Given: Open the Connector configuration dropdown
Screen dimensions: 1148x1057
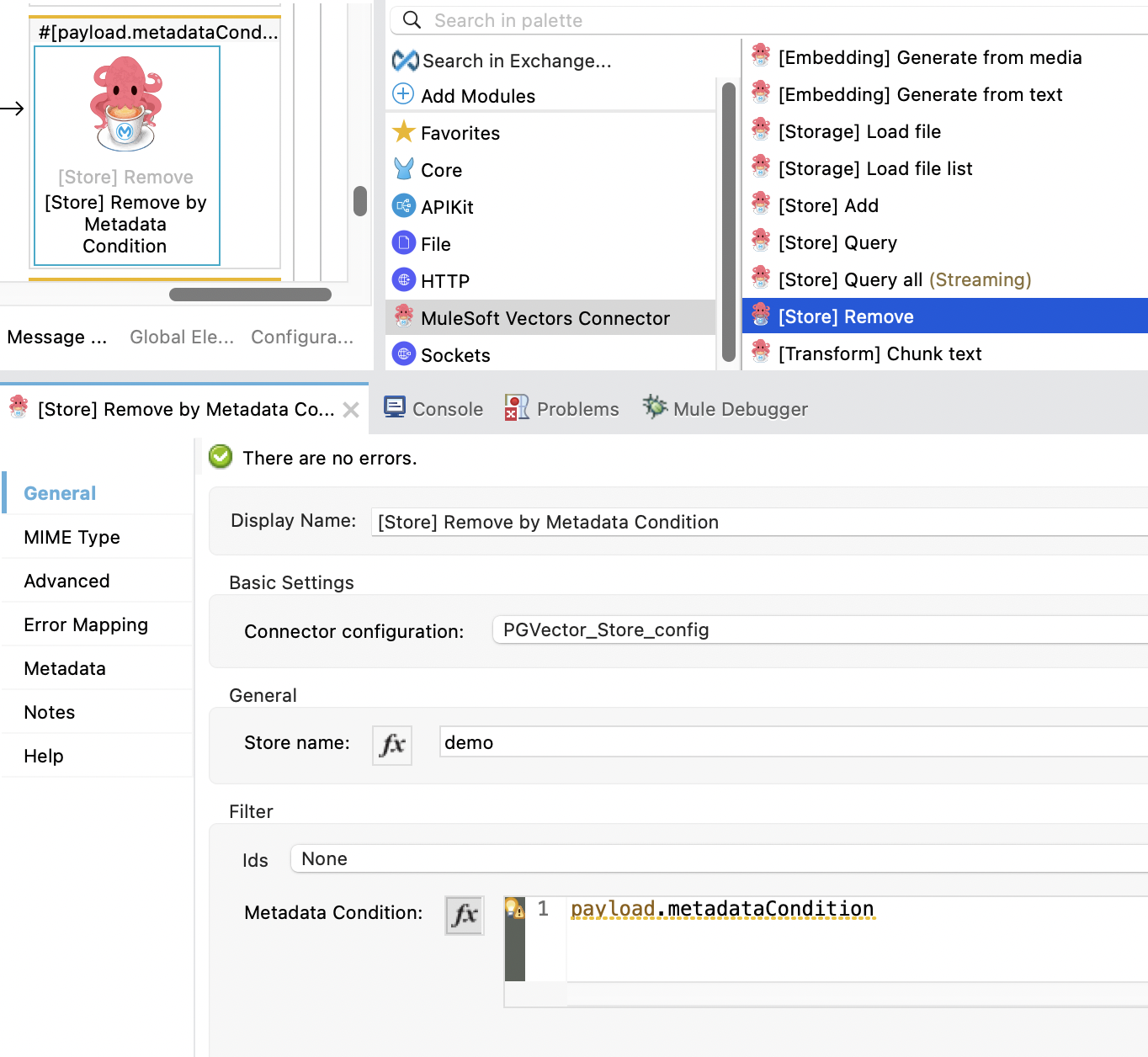Looking at the screenshot, I should [x=820, y=629].
